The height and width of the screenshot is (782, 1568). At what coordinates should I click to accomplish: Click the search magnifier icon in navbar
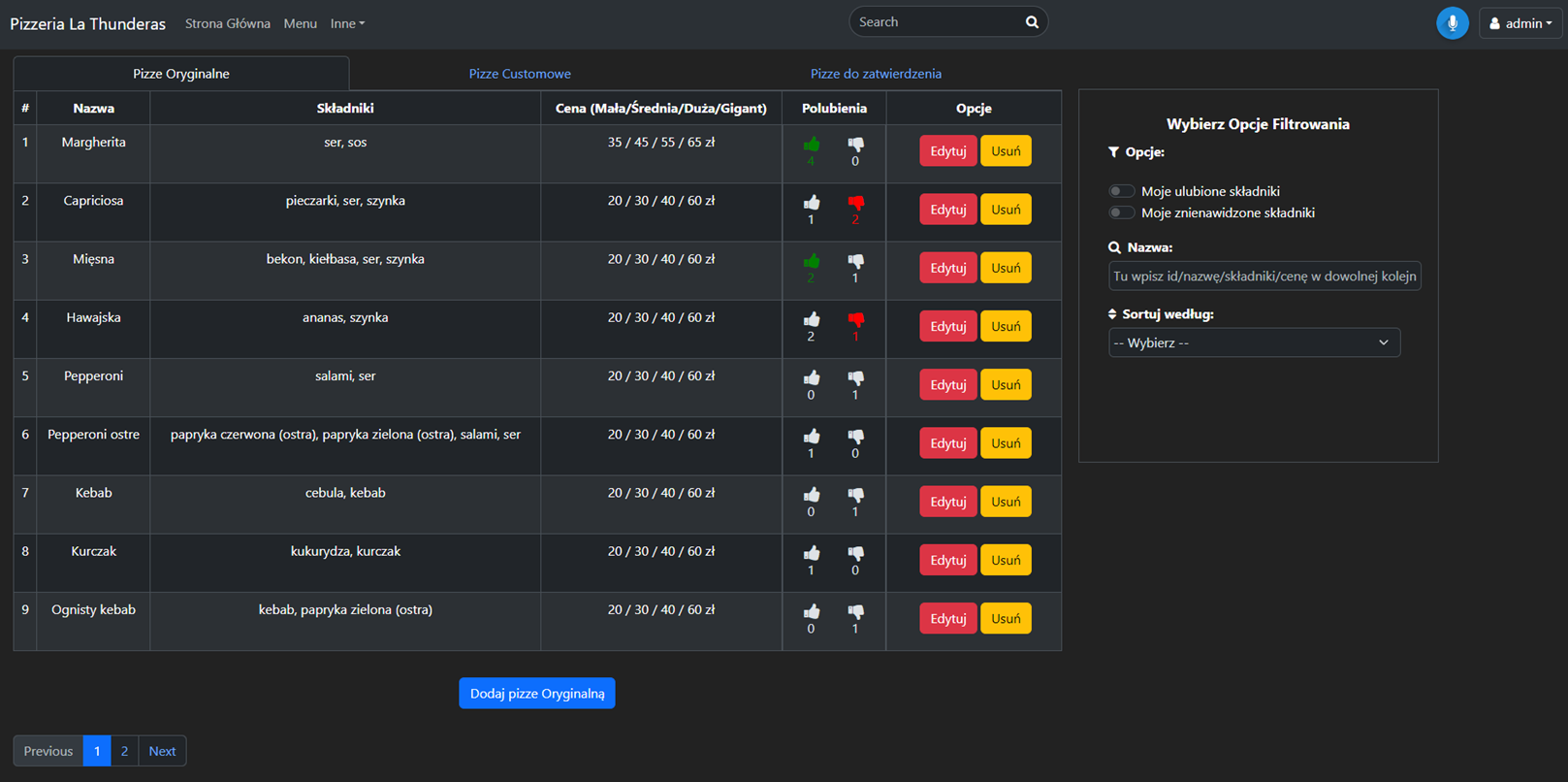coord(1032,22)
